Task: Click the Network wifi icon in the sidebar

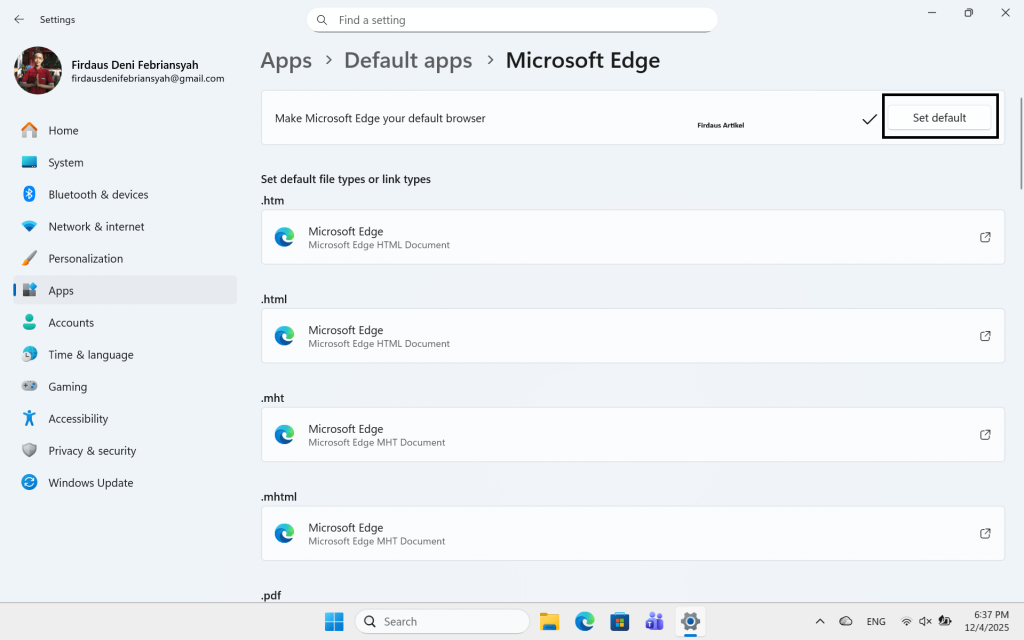Action: point(29,227)
